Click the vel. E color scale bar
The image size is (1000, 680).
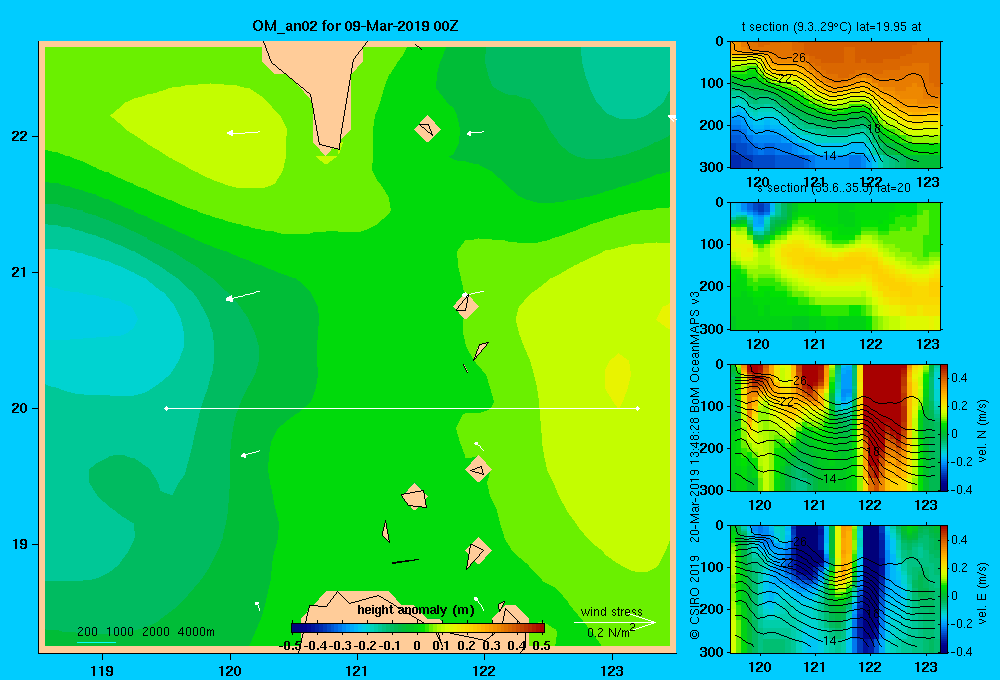(945, 589)
